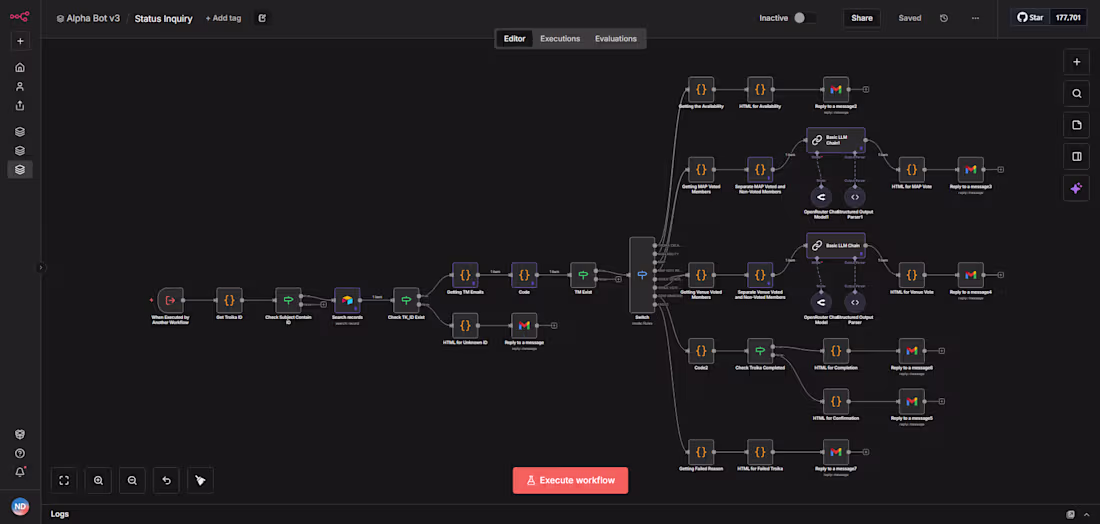Select the When Executed by Another Workflow trigger node

pos(170,300)
